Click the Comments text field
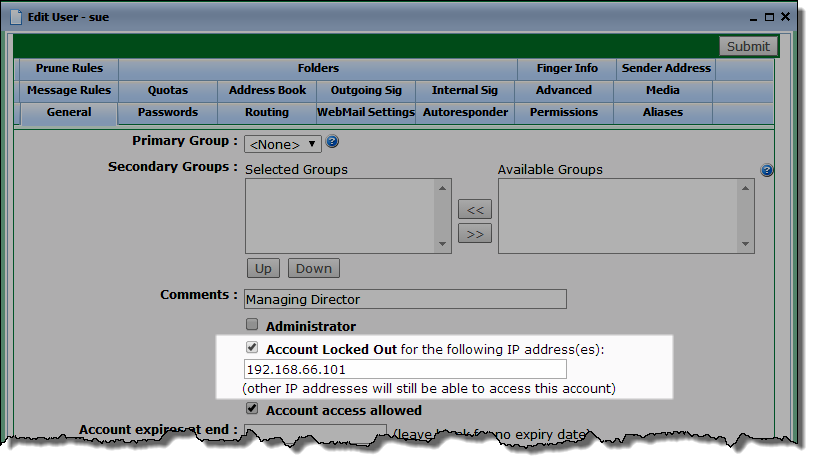 click(405, 299)
